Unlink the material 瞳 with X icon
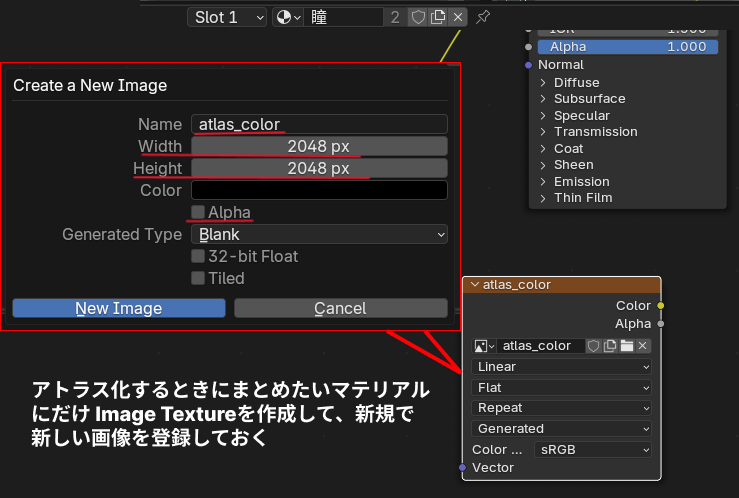The width and height of the screenshot is (739, 498). pyautogui.click(x=457, y=17)
